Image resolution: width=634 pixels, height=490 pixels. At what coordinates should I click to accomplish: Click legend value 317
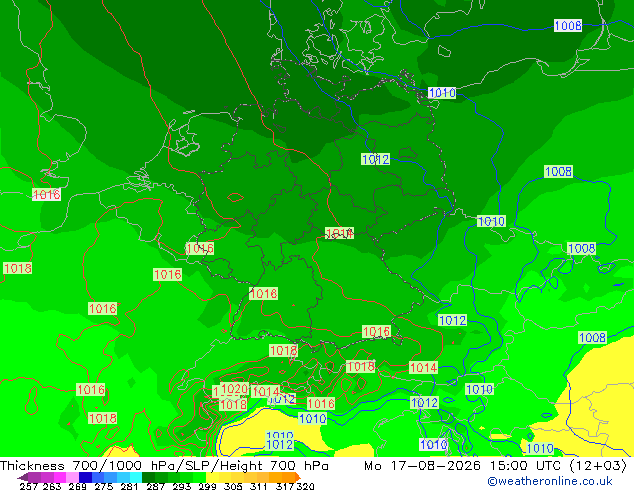tap(285, 486)
